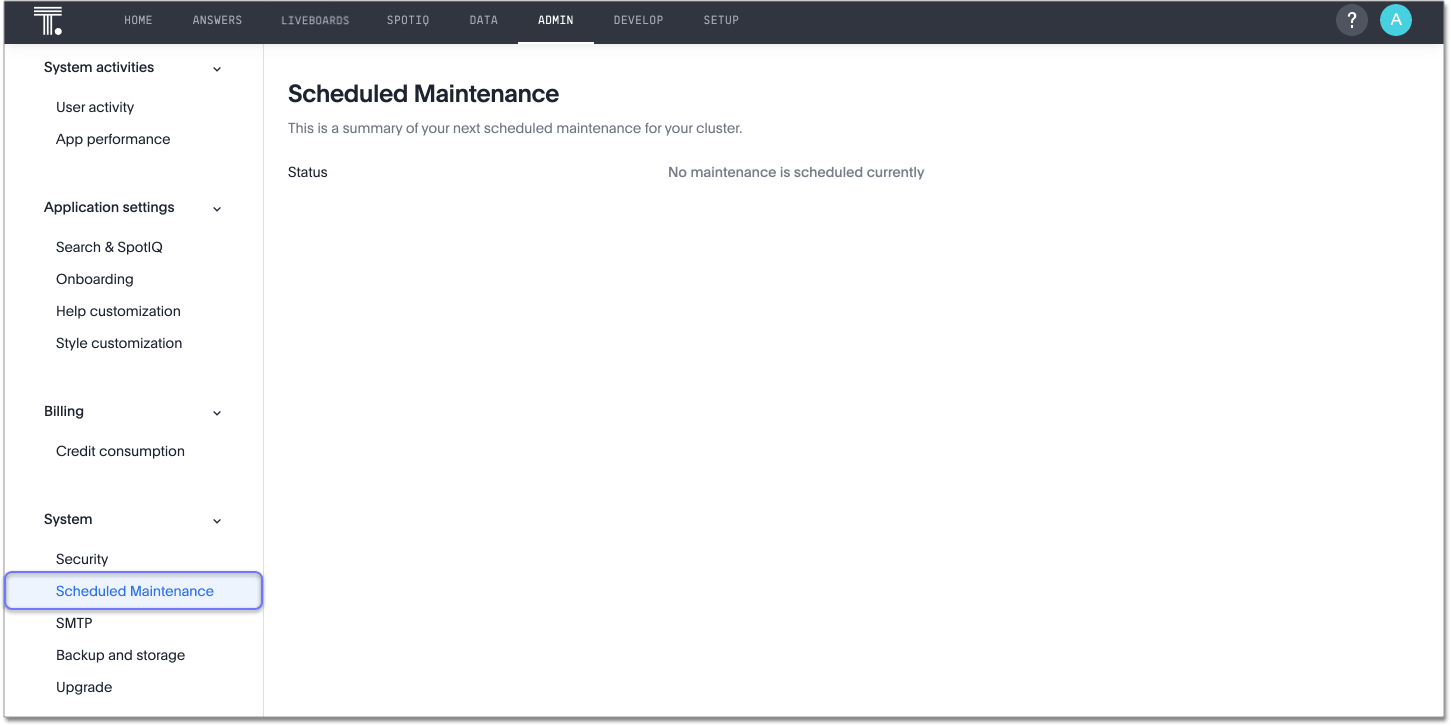View Credit consumption page

coord(120,451)
